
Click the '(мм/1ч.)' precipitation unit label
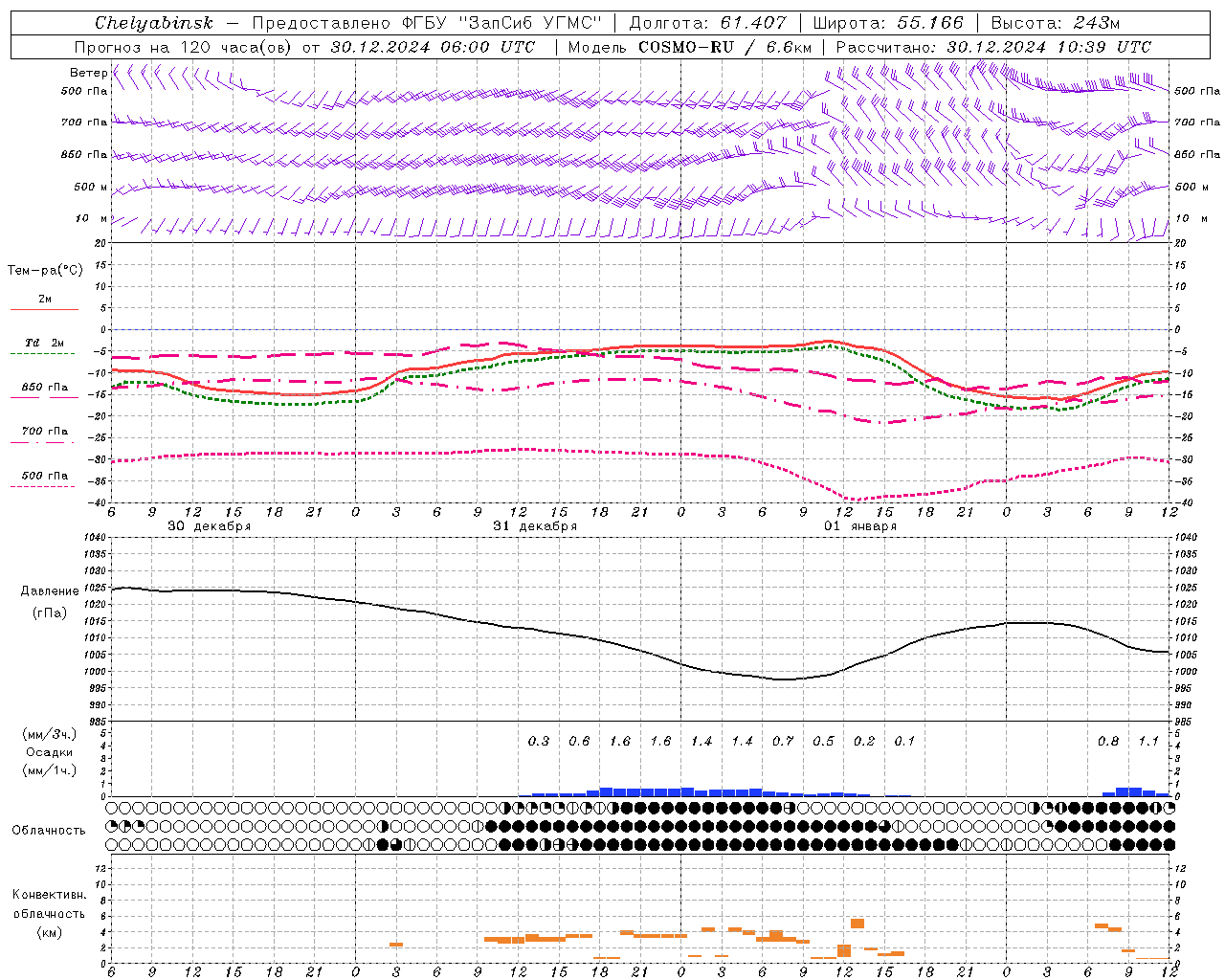(x=50, y=770)
